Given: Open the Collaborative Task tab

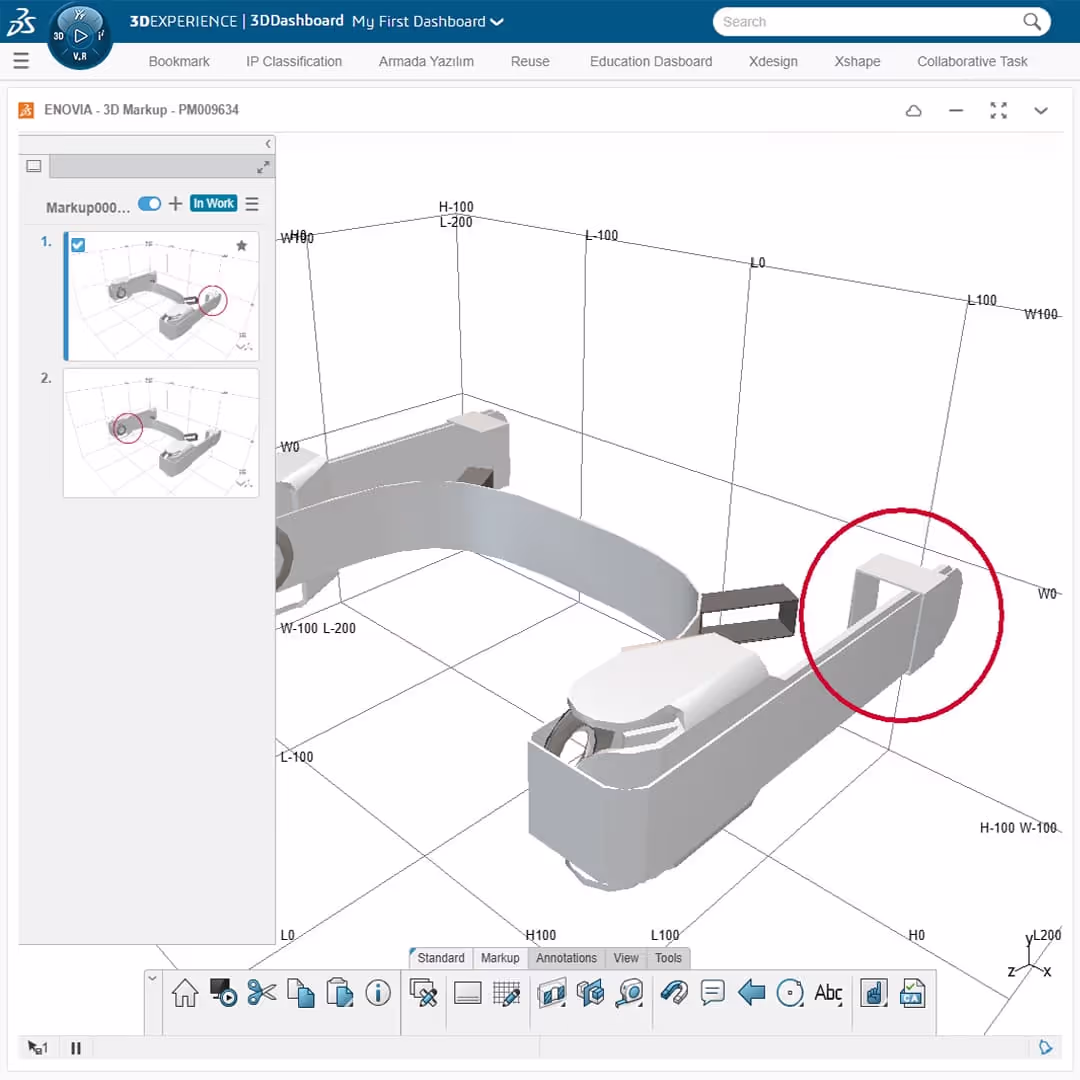Looking at the screenshot, I should pyautogui.click(x=973, y=61).
